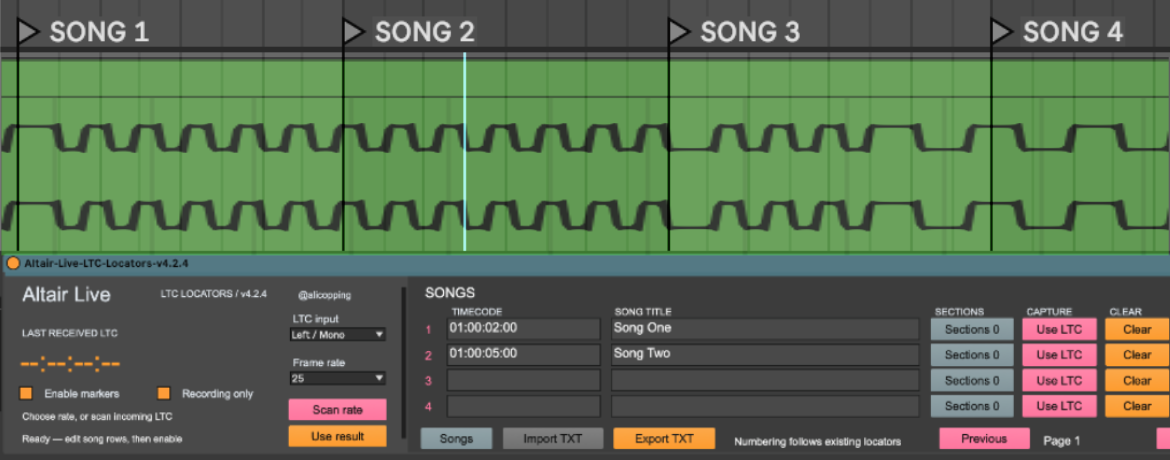
Task: Click the Import TXT button
Action: [x=552, y=438]
